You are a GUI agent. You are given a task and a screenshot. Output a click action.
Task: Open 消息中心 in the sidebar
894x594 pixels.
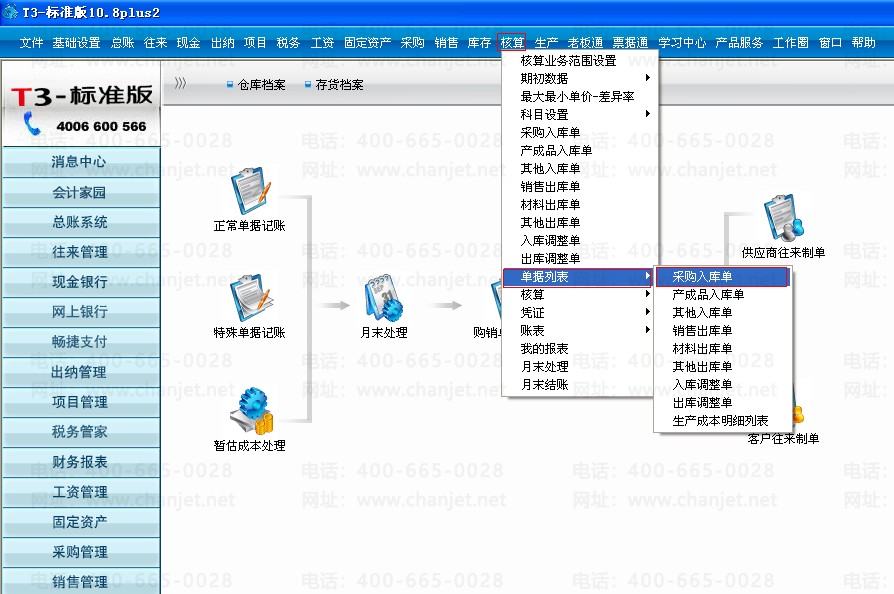[81, 162]
